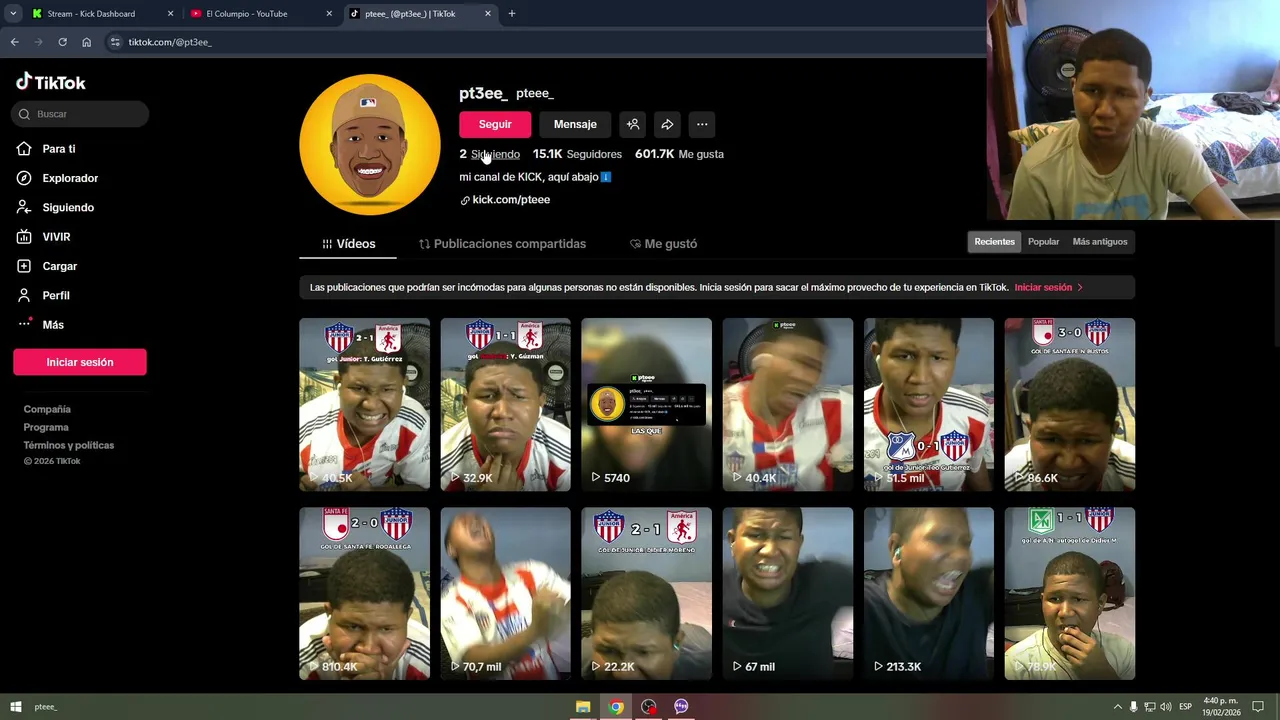Click the browser back arrow

[14, 42]
